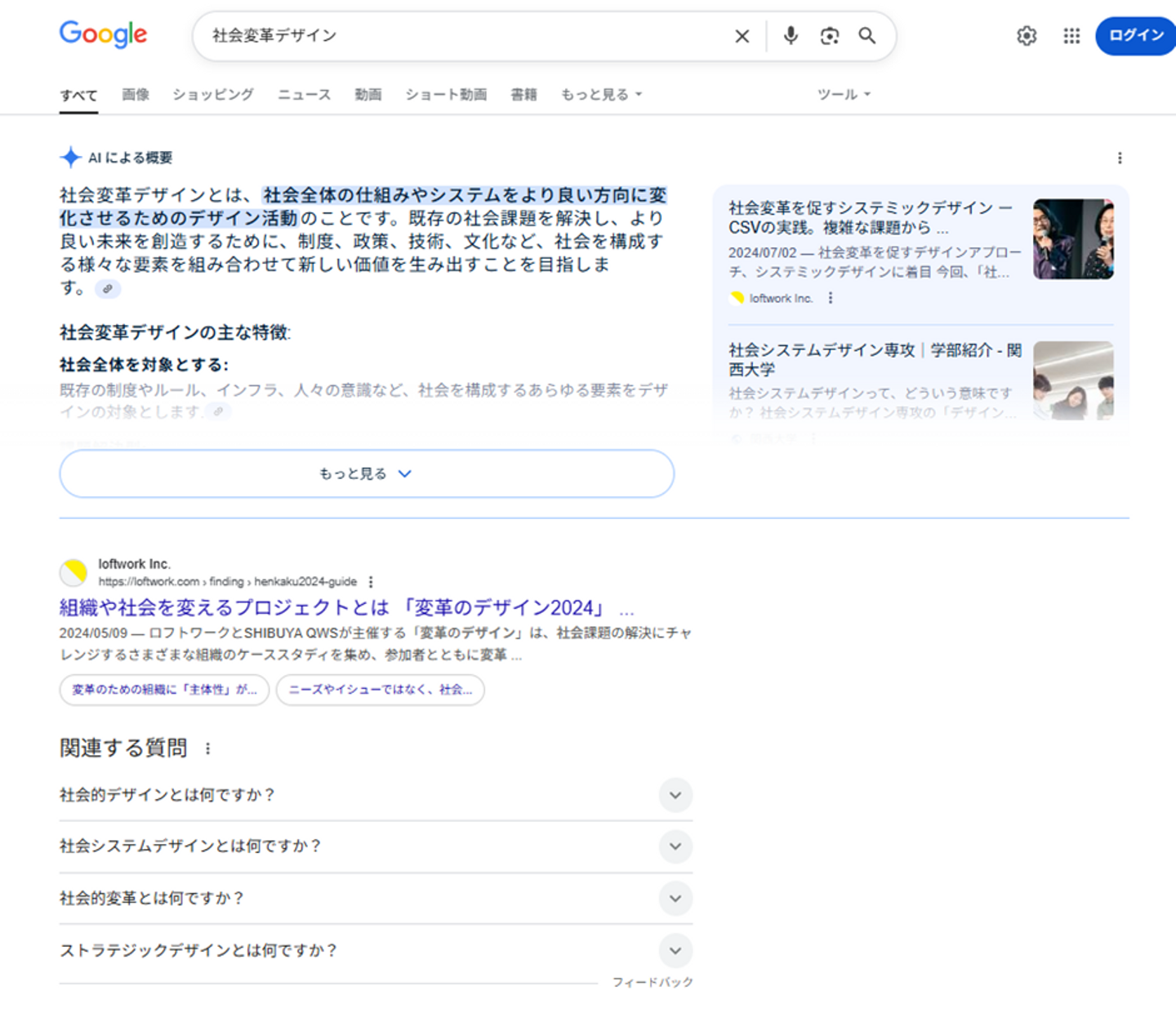Switch to the ニュース tab
This screenshot has width=1176, height=1022.
(x=304, y=95)
